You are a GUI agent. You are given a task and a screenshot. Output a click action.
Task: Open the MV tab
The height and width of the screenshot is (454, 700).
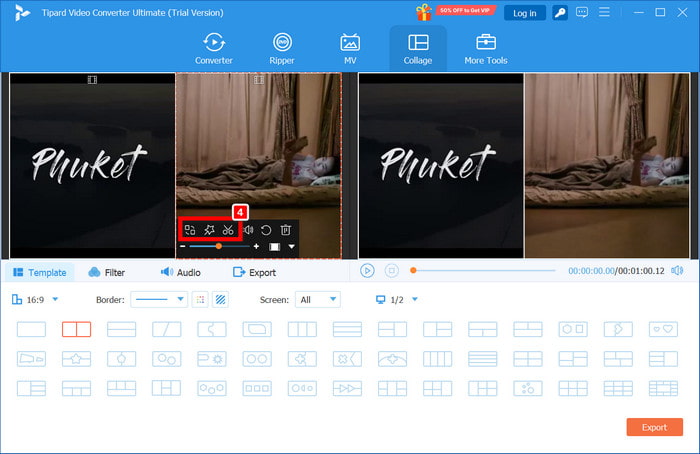(x=350, y=49)
